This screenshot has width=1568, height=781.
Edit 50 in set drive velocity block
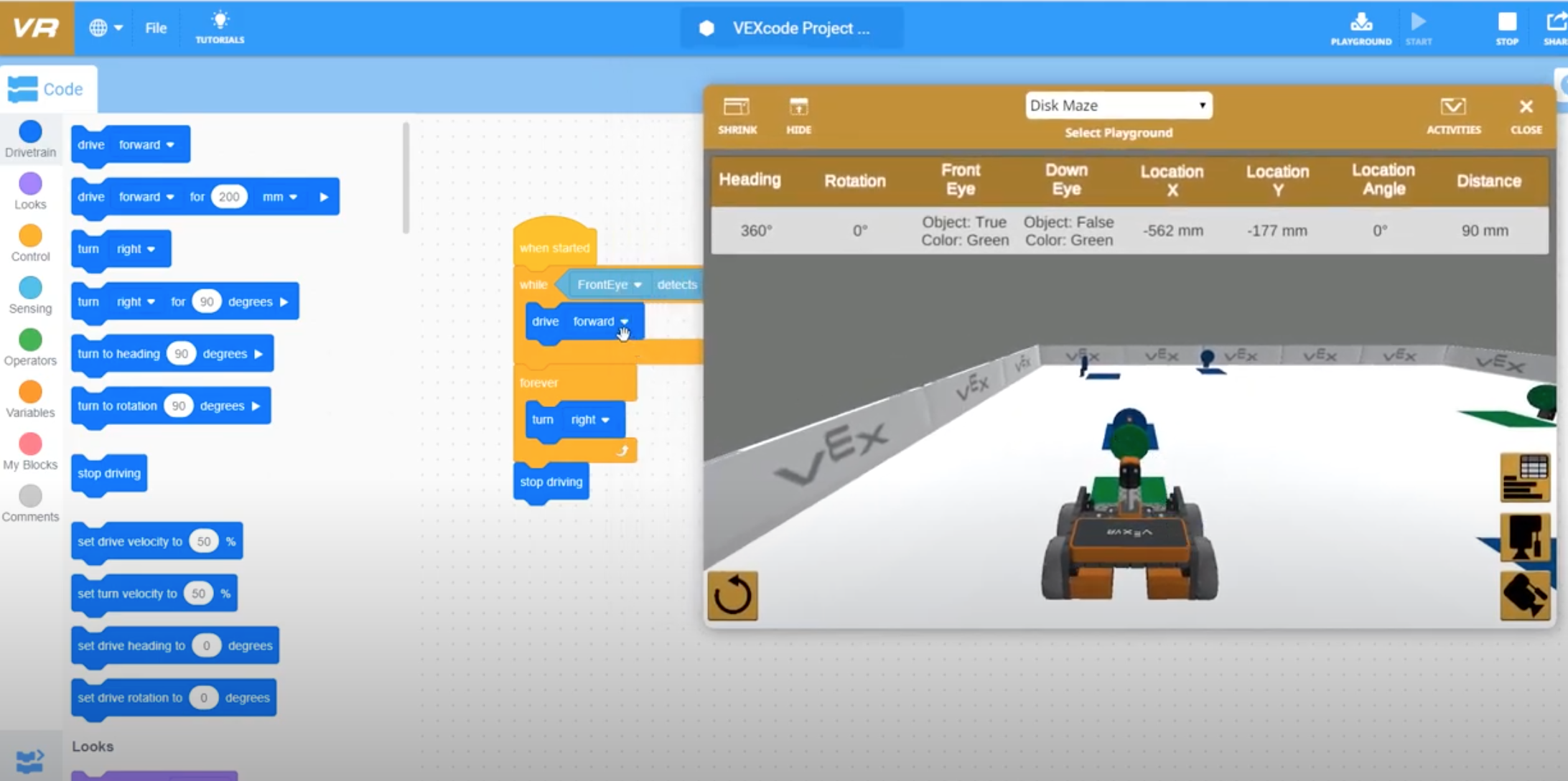coord(204,541)
